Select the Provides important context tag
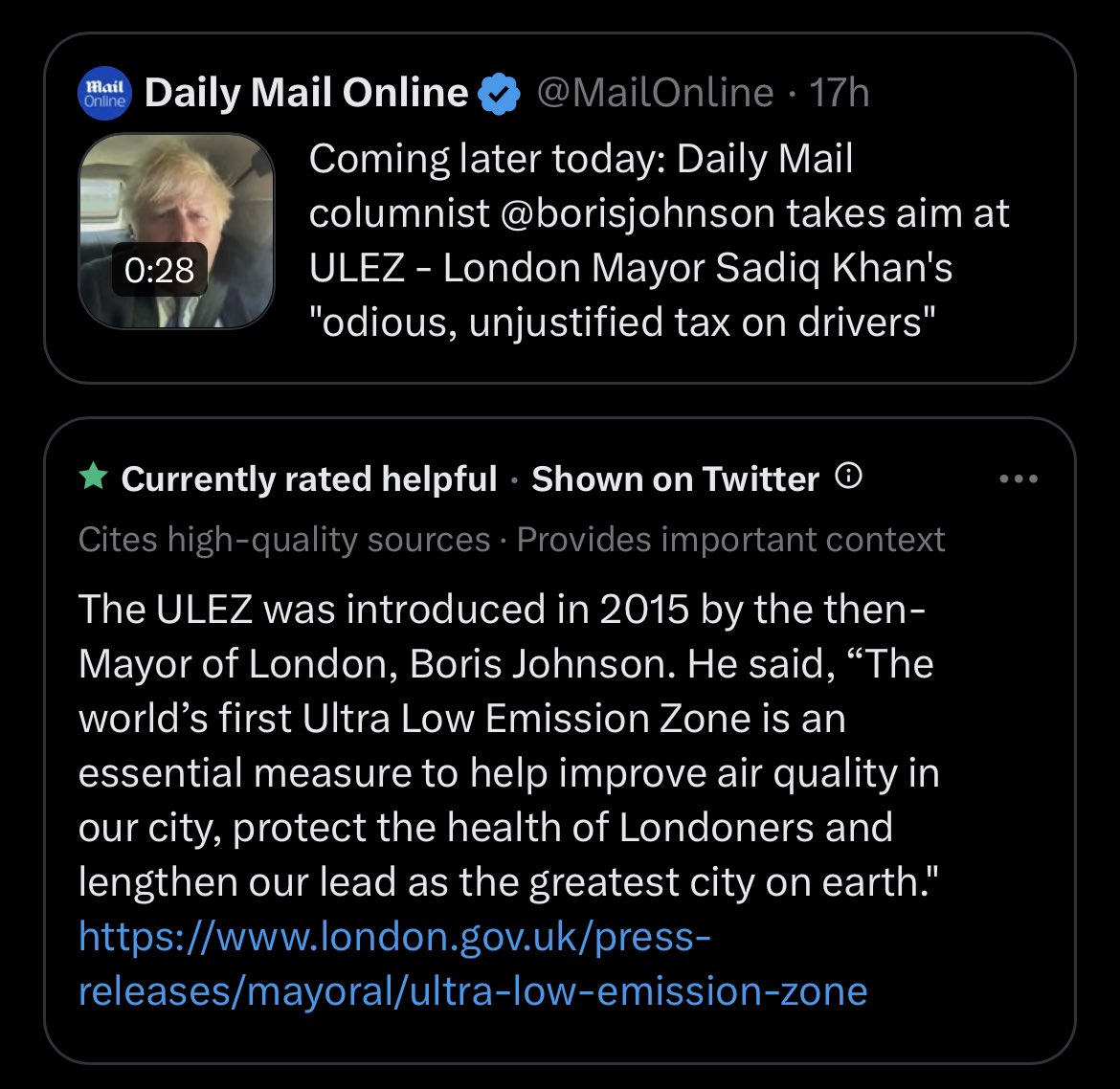Screen dimensions: 1120x1089 tap(730, 539)
